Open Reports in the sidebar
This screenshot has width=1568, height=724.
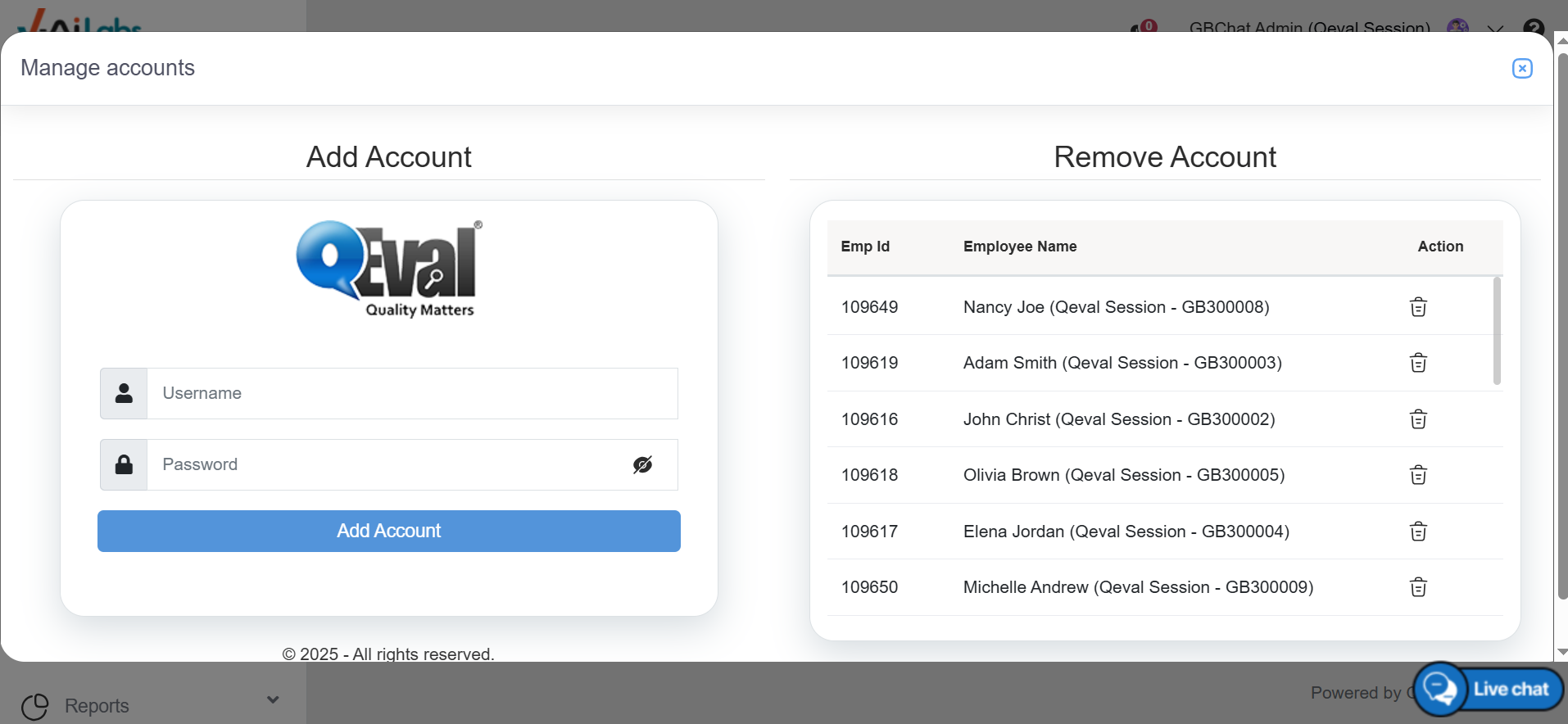click(97, 706)
